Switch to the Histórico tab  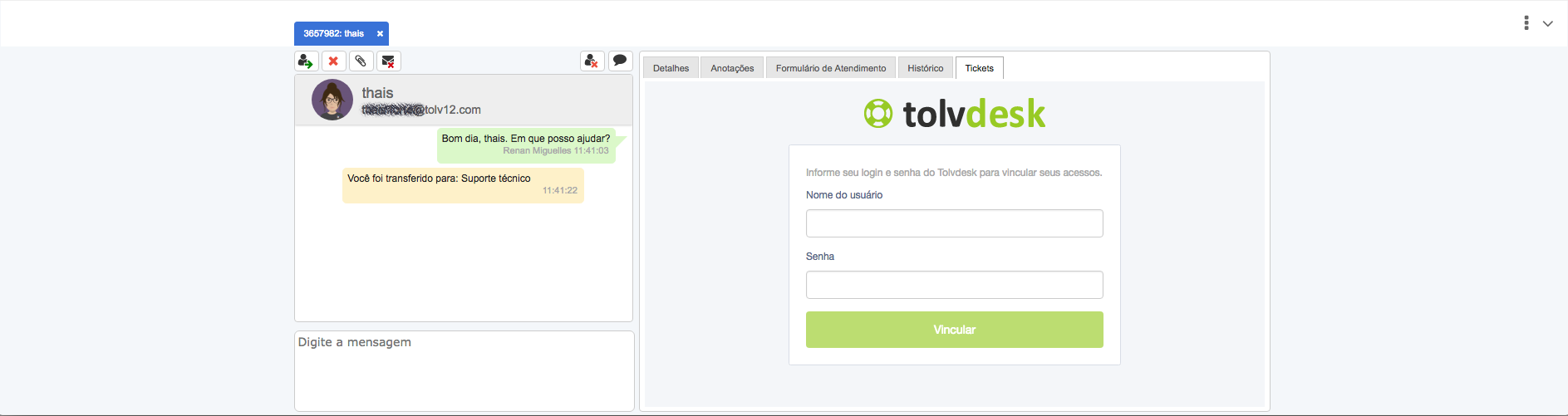tap(925, 68)
